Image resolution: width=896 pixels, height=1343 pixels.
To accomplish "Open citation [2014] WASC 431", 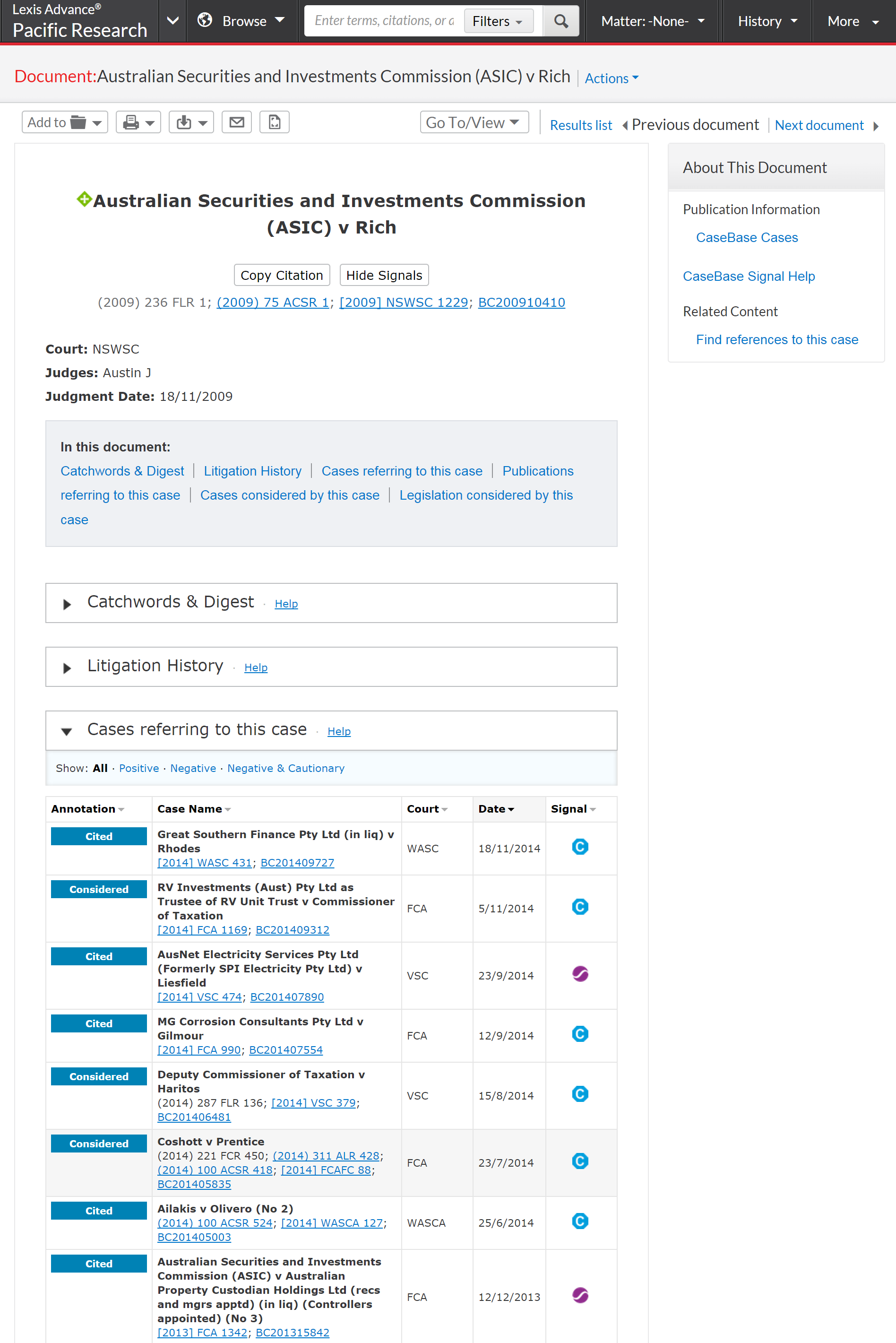I will click(205, 862).
